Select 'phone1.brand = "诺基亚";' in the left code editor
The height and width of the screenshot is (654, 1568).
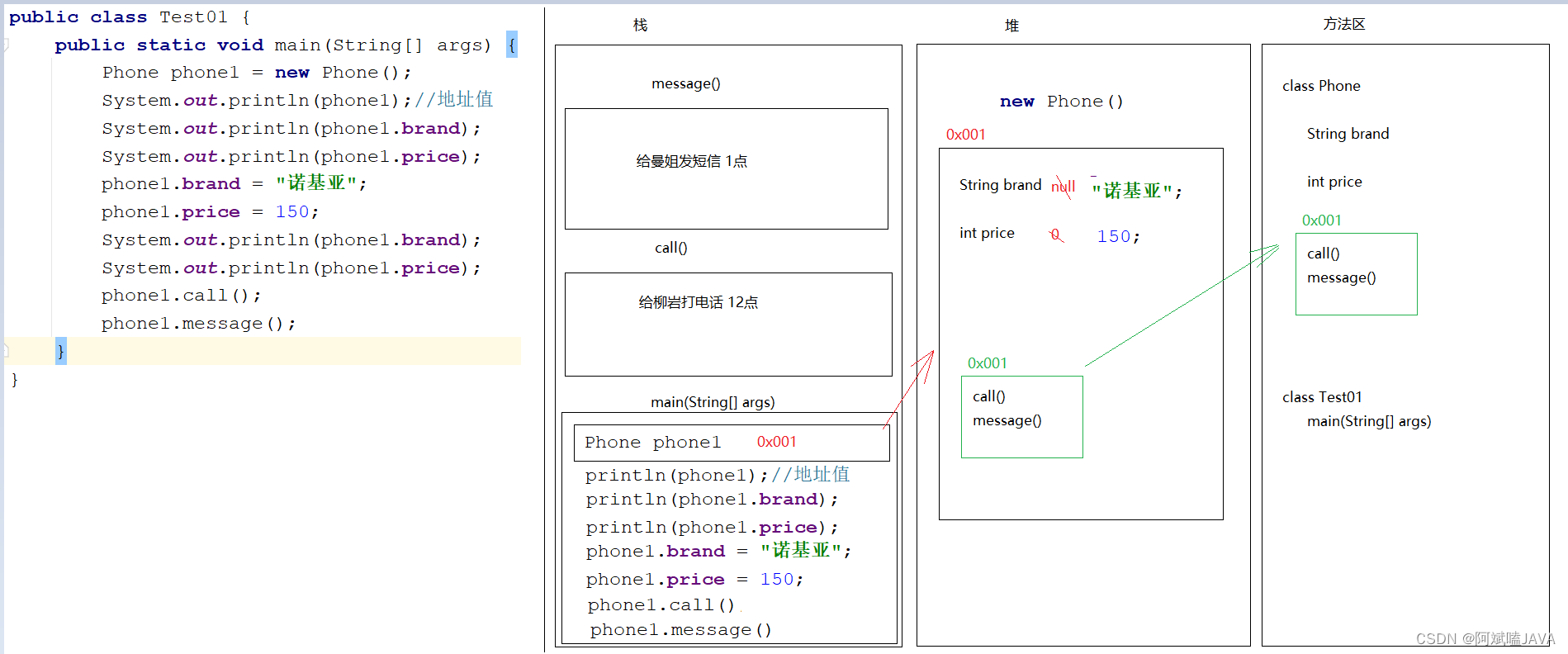click(234, 183)
